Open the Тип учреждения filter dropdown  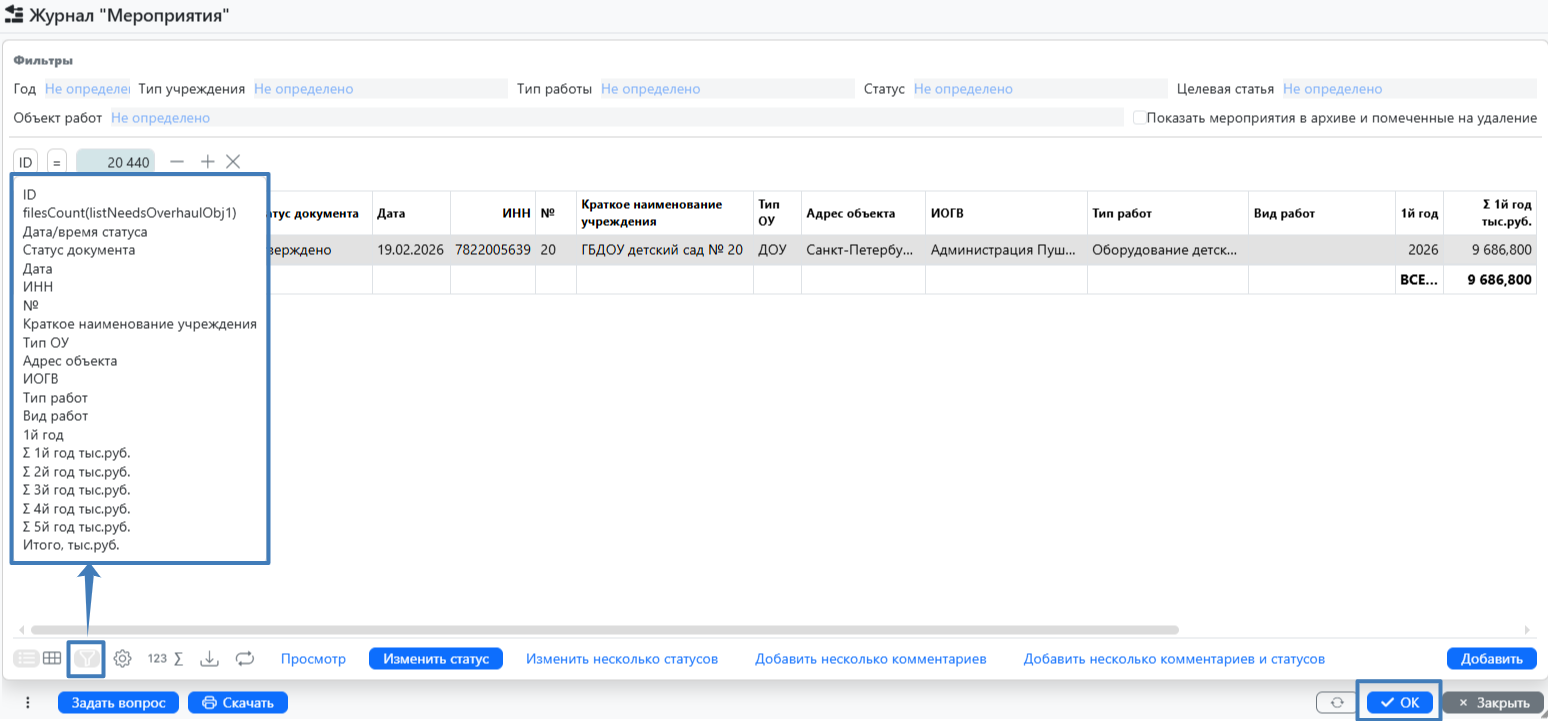click(380, 89)
